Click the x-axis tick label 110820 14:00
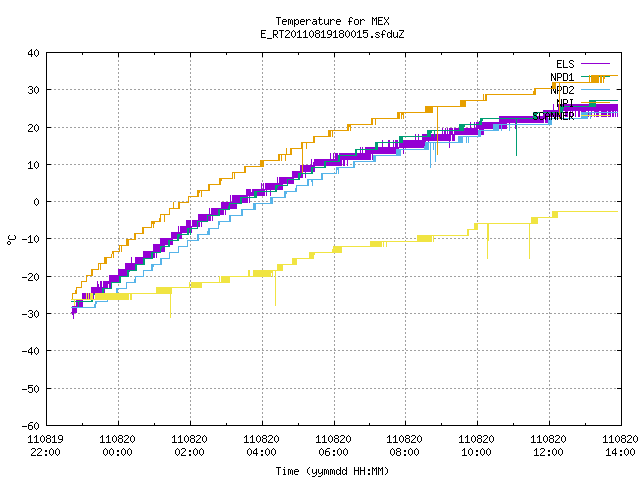The width and height of the screenshot is (640, 480). (x=620, y=446)
